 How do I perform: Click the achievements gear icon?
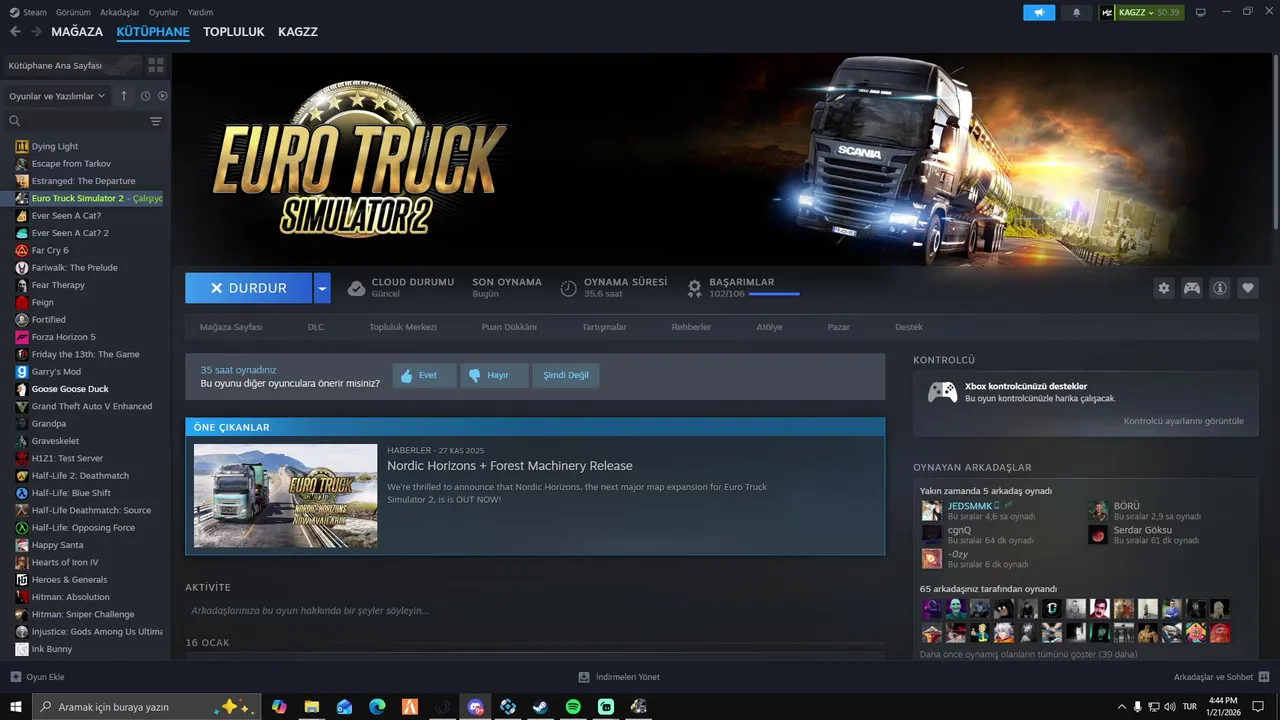694,288
